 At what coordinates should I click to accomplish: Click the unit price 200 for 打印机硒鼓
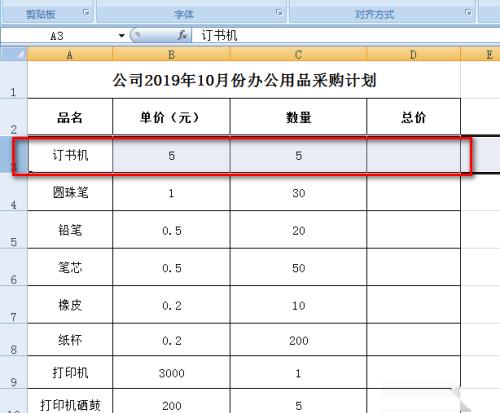(171, 401)
